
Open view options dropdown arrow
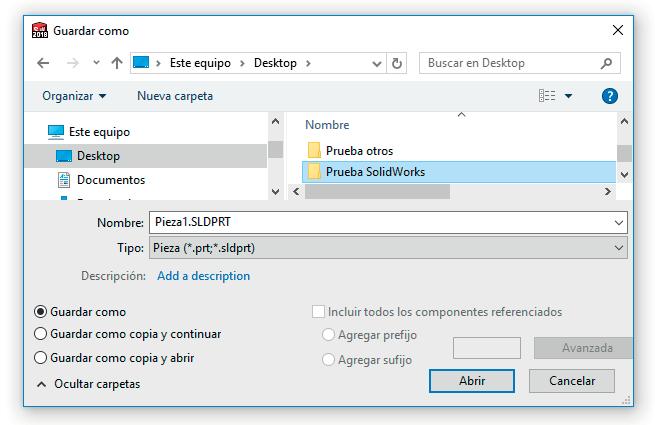[569, 96]
